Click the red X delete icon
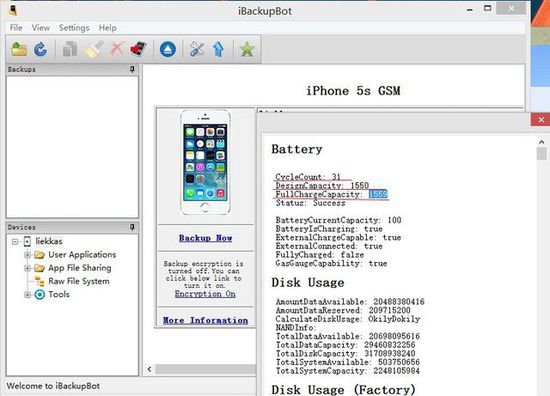Screen dimensions: 550x396 [117, 48]
